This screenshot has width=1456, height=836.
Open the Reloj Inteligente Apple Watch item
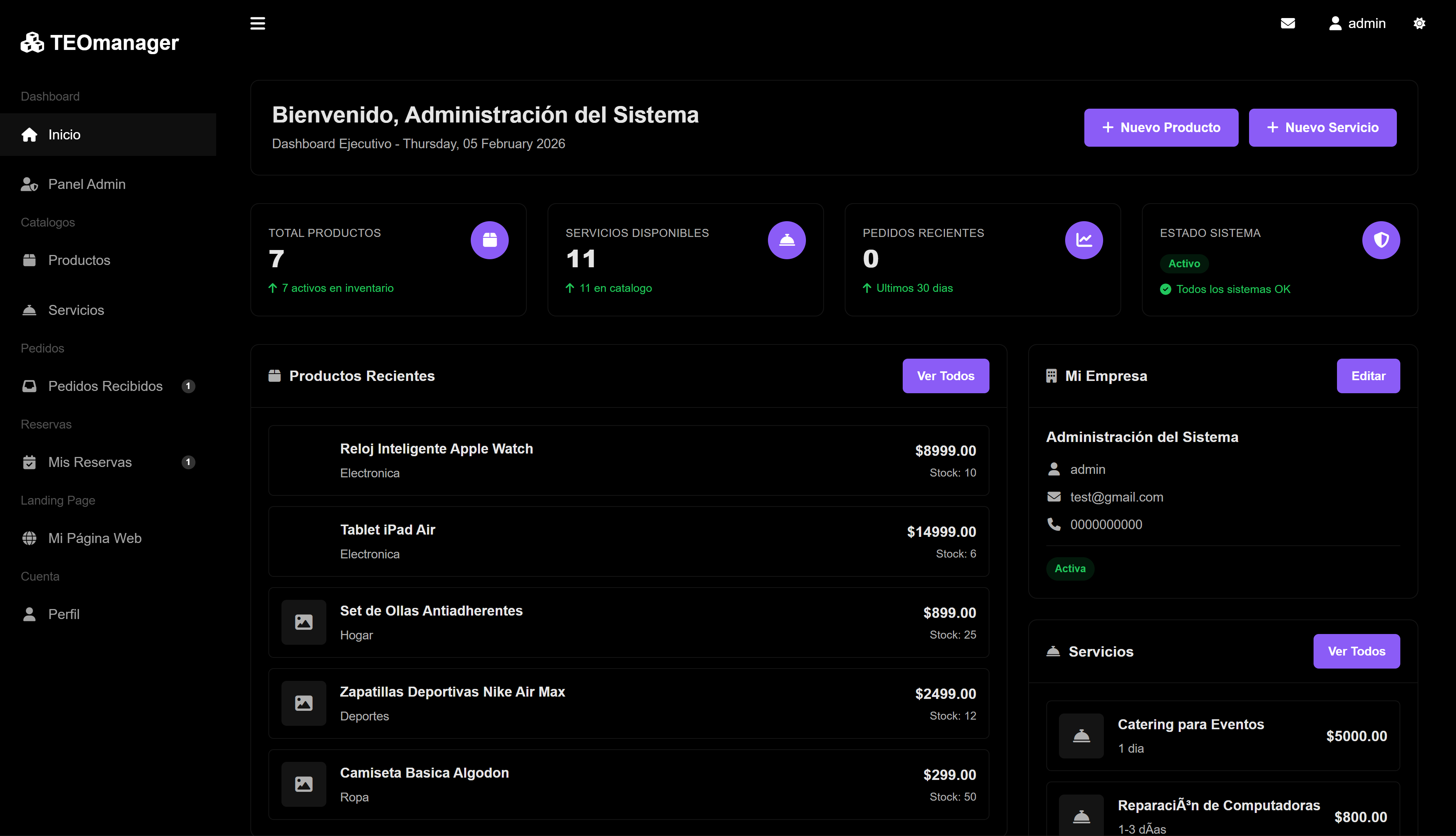click(436, 449)
